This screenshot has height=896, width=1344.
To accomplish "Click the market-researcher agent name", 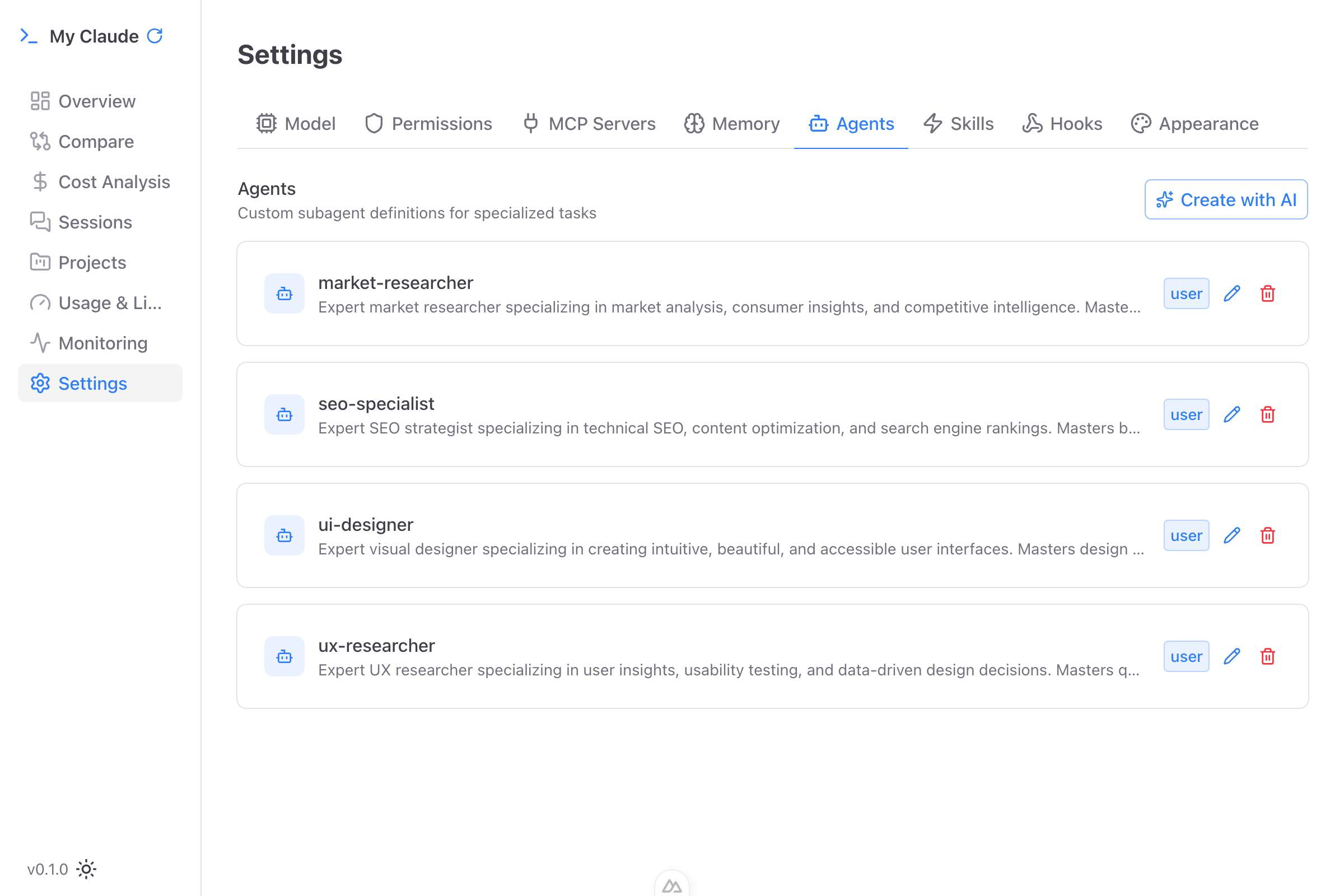I will pos(395,282).
